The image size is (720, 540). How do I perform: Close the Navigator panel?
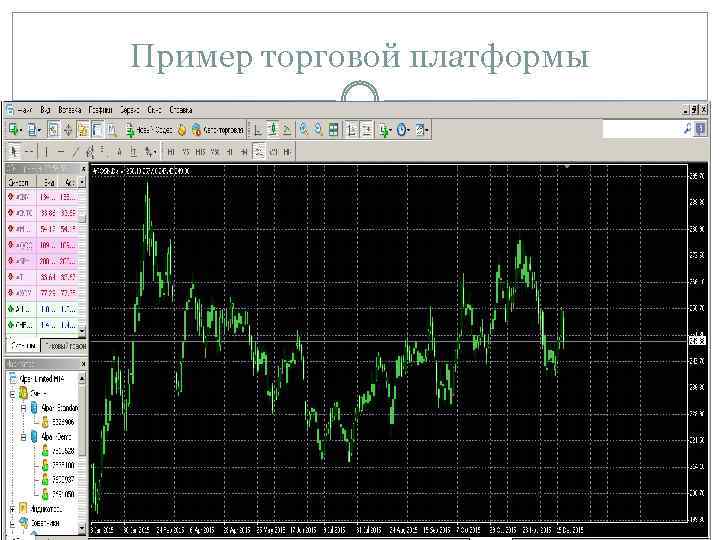(83, 364)
